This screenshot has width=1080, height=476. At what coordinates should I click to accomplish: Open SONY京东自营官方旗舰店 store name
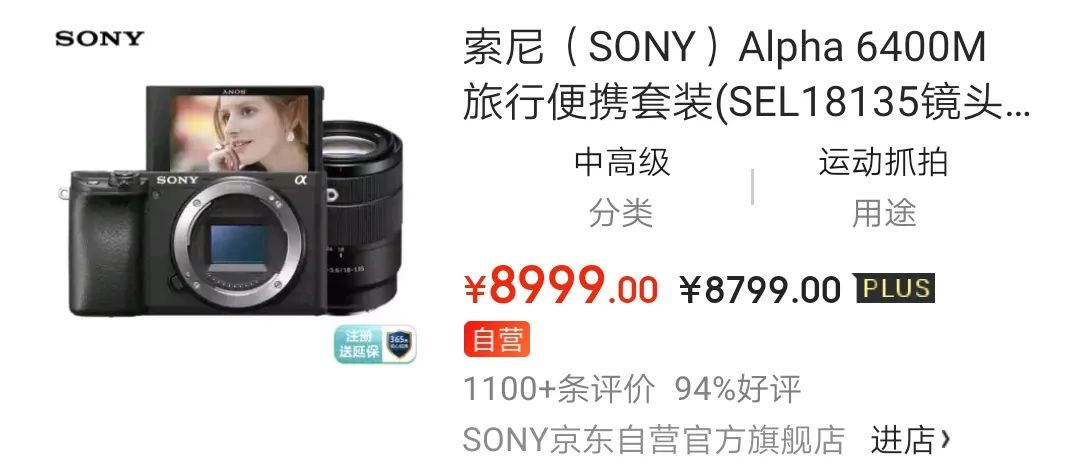pyautogui.click(x=654, y=439)
